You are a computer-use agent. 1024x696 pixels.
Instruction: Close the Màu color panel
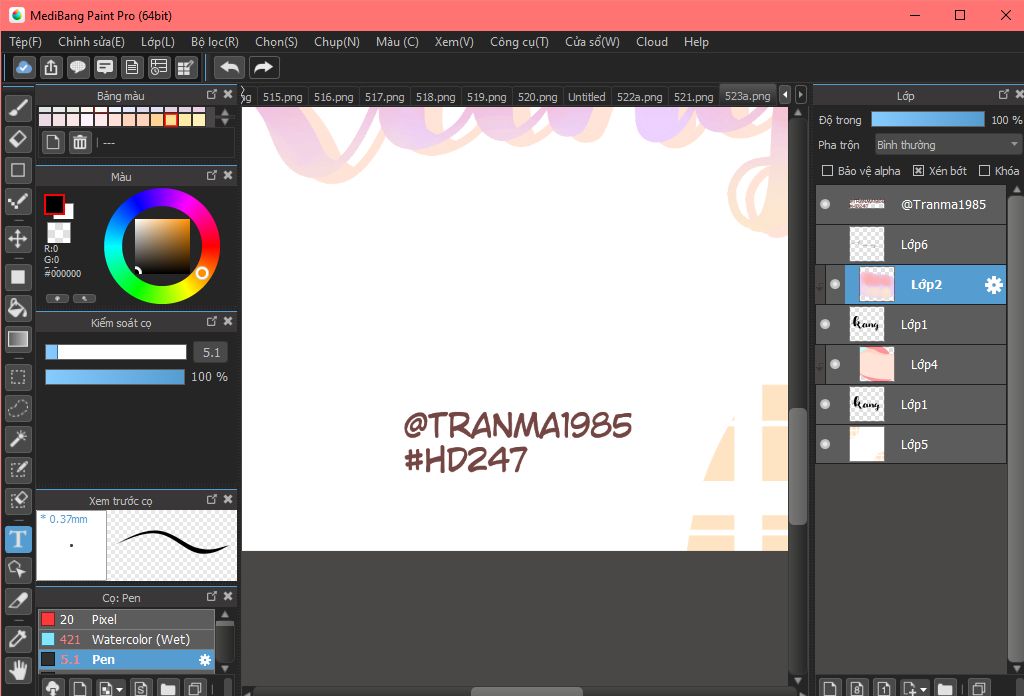pos(228,175)
